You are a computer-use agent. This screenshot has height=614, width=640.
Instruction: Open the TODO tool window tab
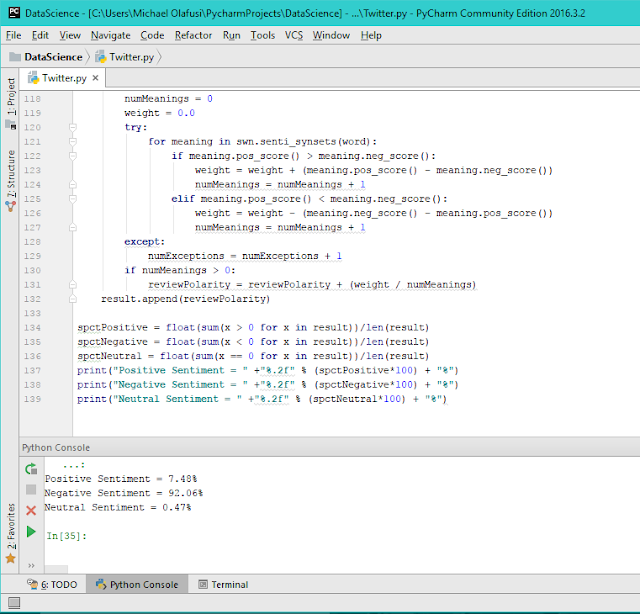(52, 585)
